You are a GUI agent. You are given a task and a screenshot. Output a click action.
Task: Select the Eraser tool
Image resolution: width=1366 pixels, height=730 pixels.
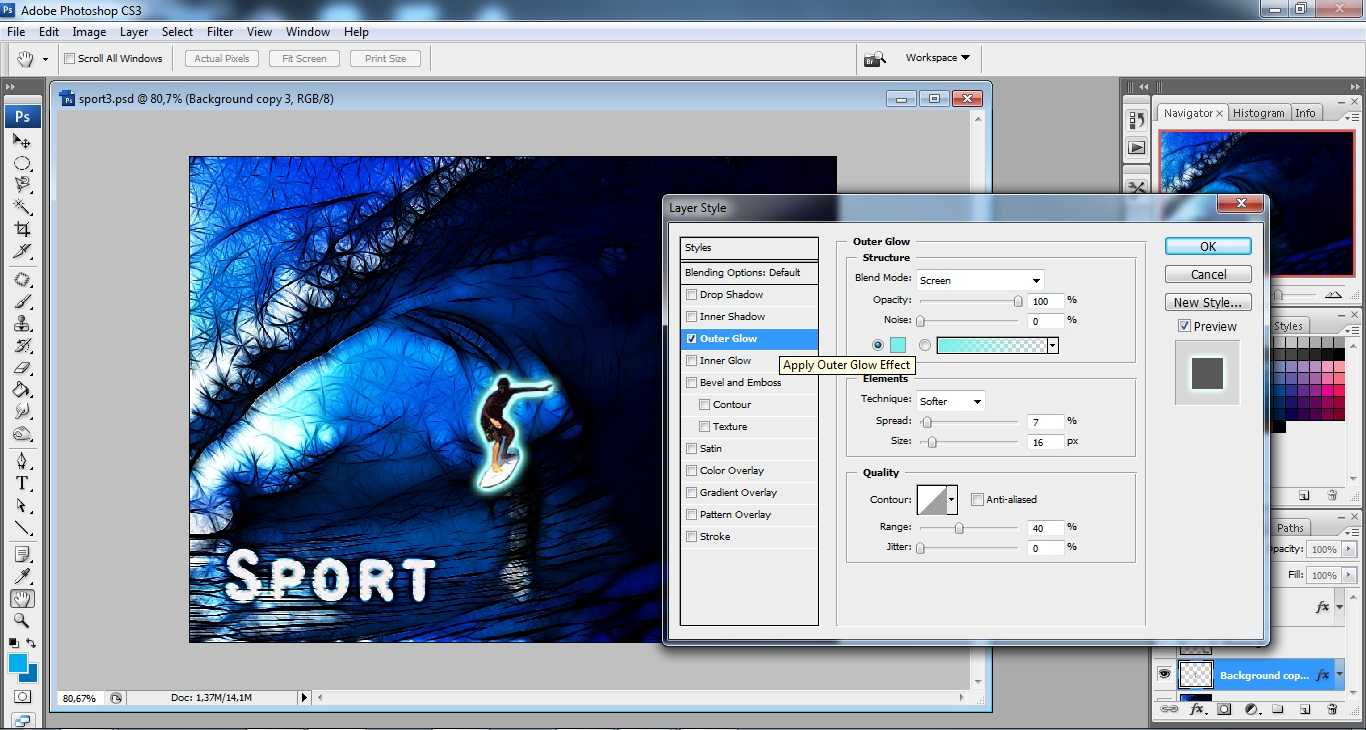[x=22, y=368]
